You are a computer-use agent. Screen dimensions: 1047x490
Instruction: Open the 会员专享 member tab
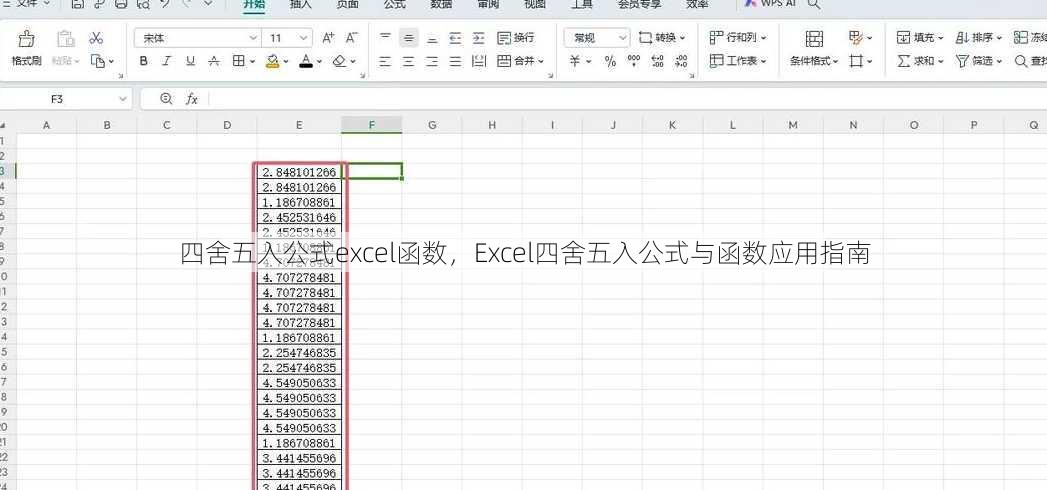638,4
